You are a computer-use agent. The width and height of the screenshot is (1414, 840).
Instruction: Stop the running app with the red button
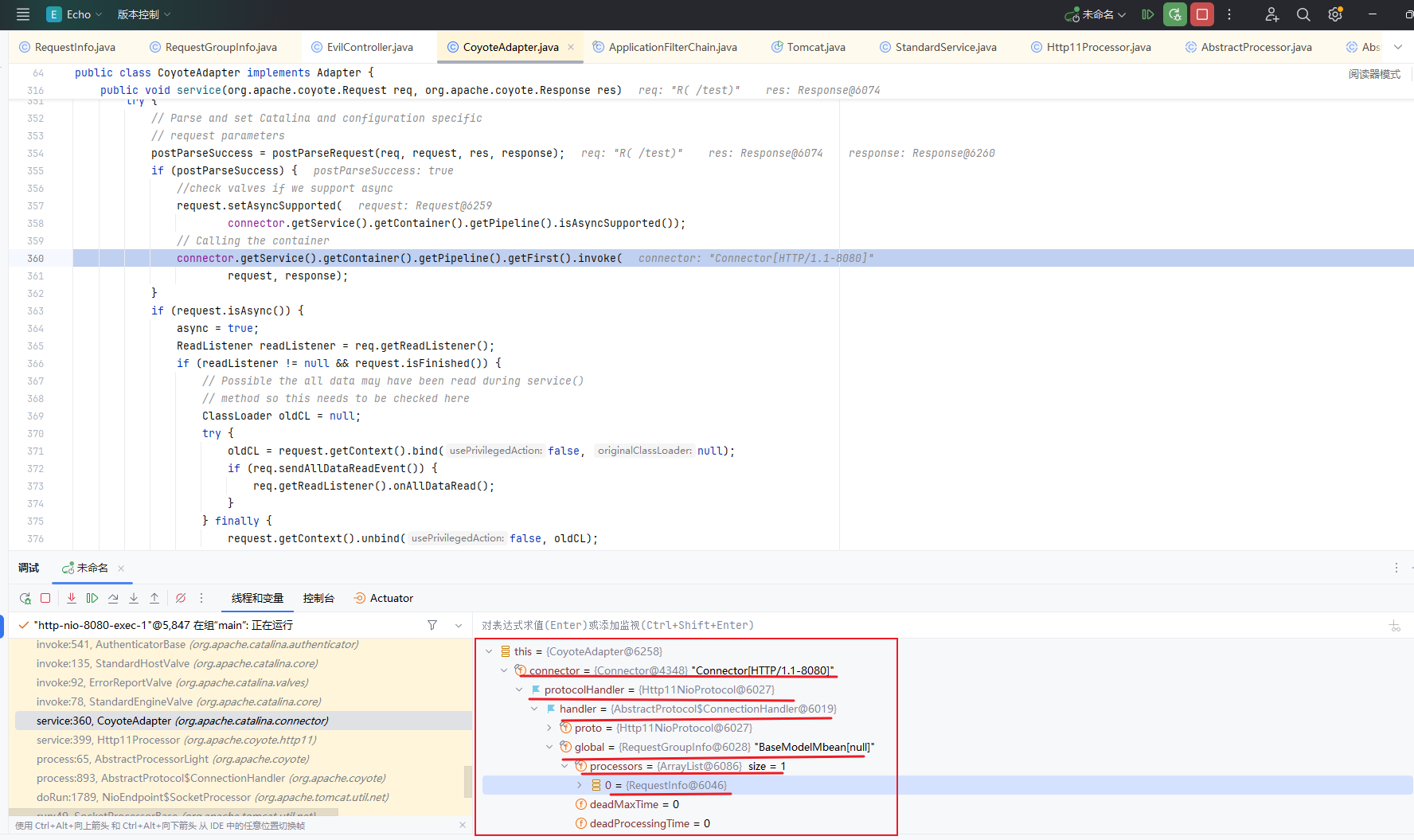tap(1202, 14)
